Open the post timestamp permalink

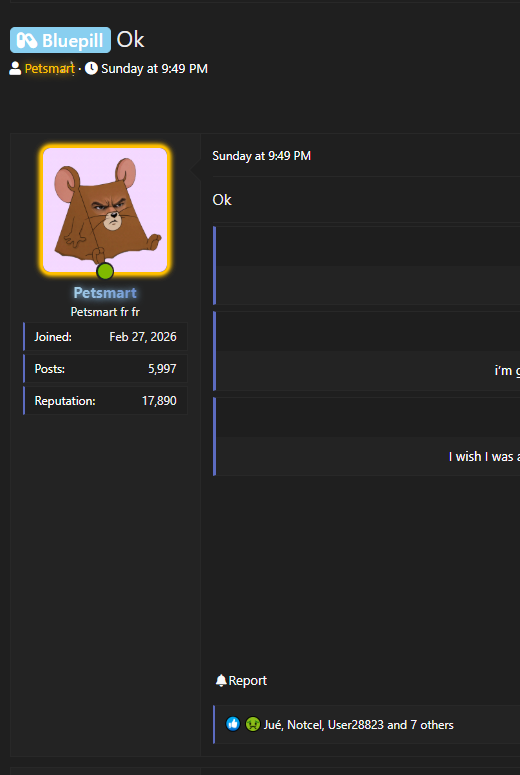[x=261, y=156]
